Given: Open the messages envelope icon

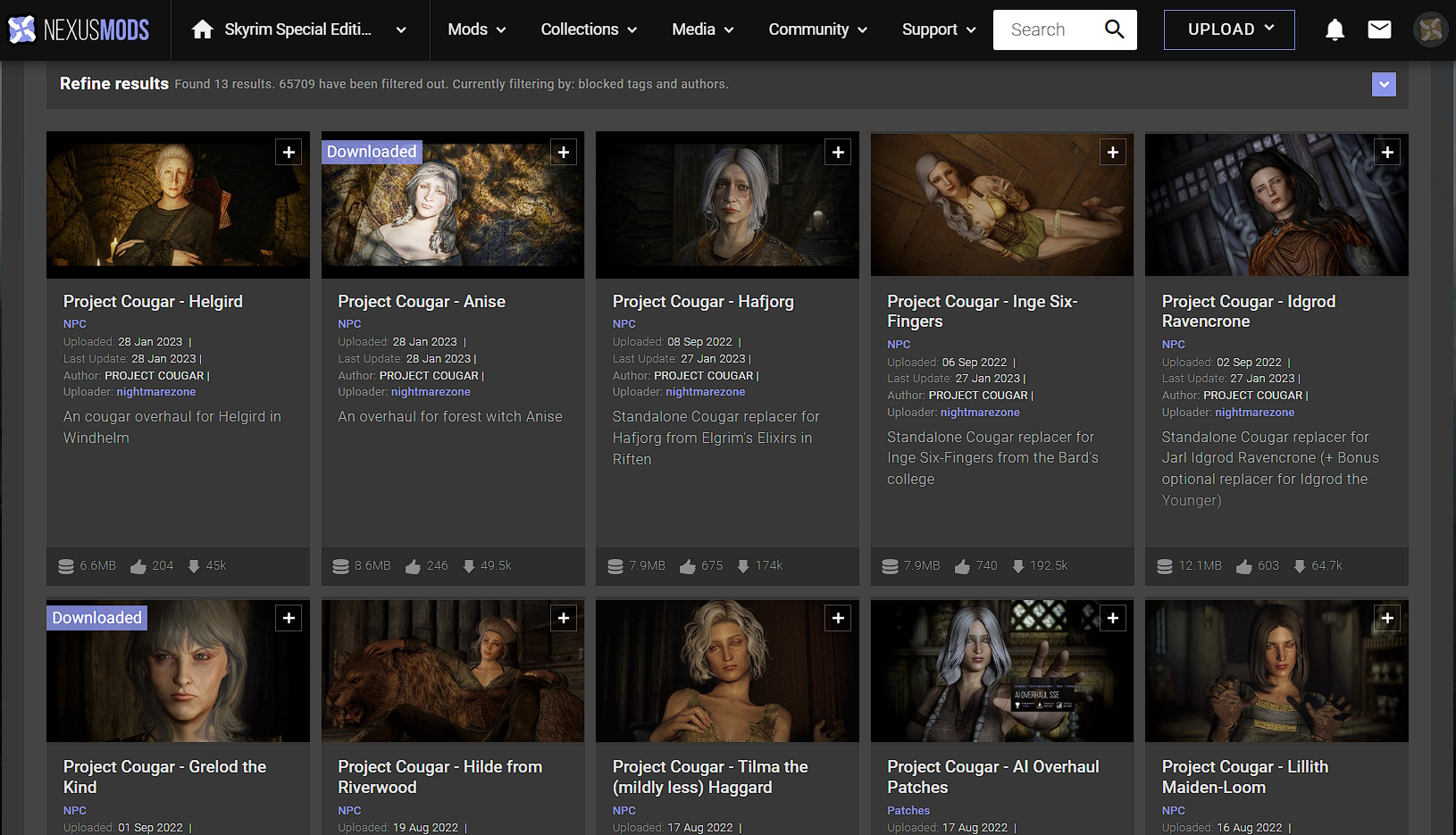Looking at the screenshot, I should click(1379, 29).
